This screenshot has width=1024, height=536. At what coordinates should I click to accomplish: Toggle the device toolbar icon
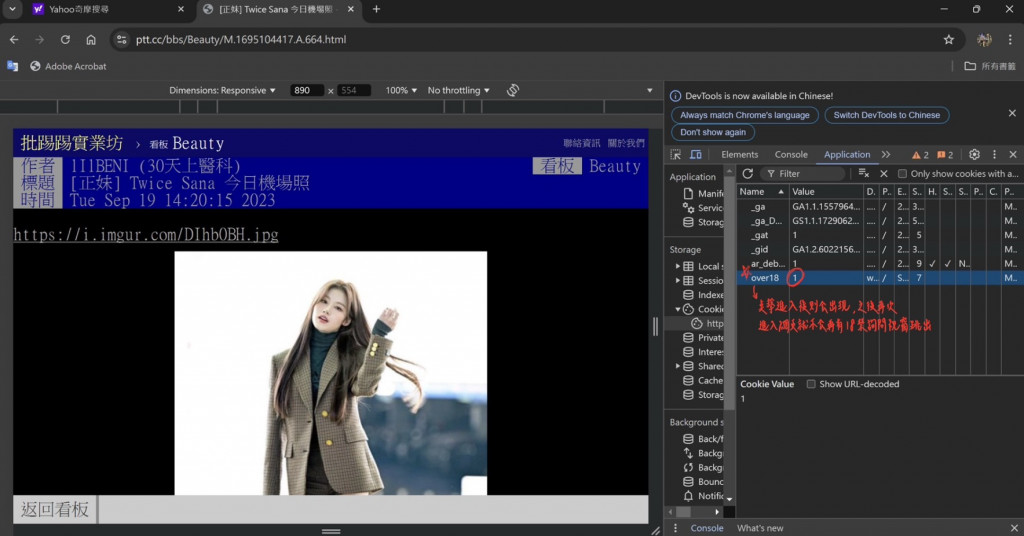[x=696, y=155]
